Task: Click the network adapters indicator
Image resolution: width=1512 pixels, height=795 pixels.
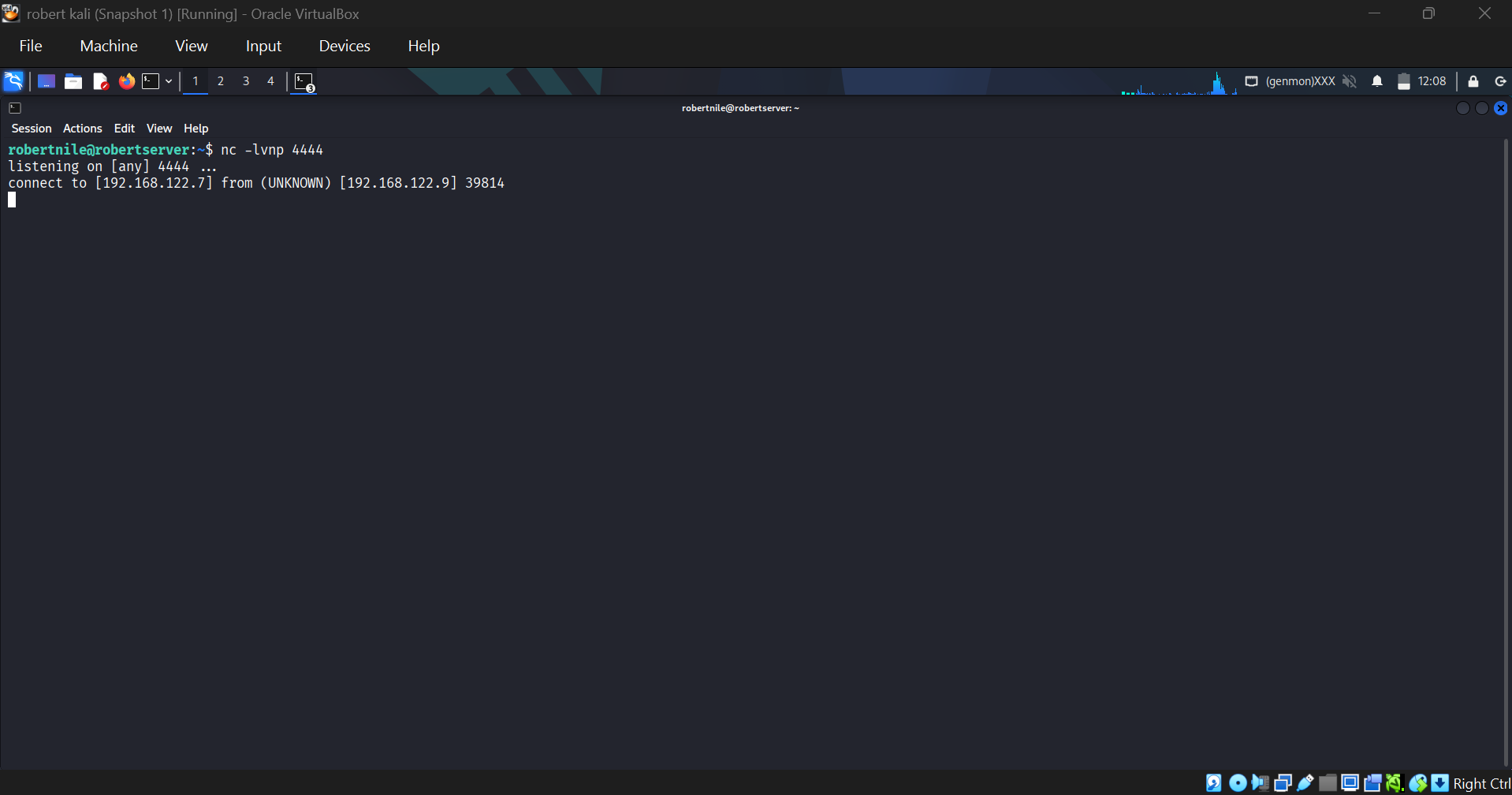Action: [x=1283, y=782]
